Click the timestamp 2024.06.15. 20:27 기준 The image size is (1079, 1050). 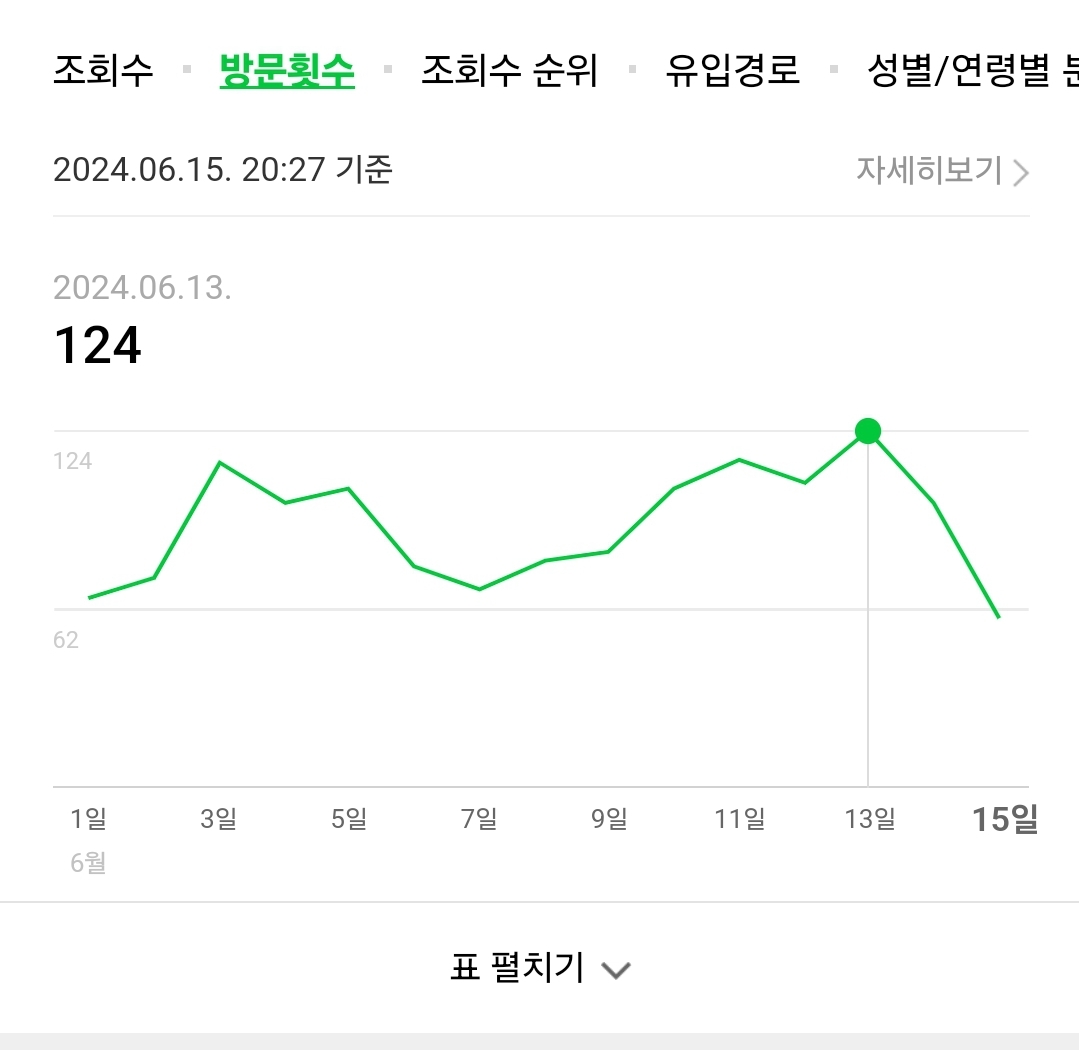pyautogui.click(x=222, y=171)
